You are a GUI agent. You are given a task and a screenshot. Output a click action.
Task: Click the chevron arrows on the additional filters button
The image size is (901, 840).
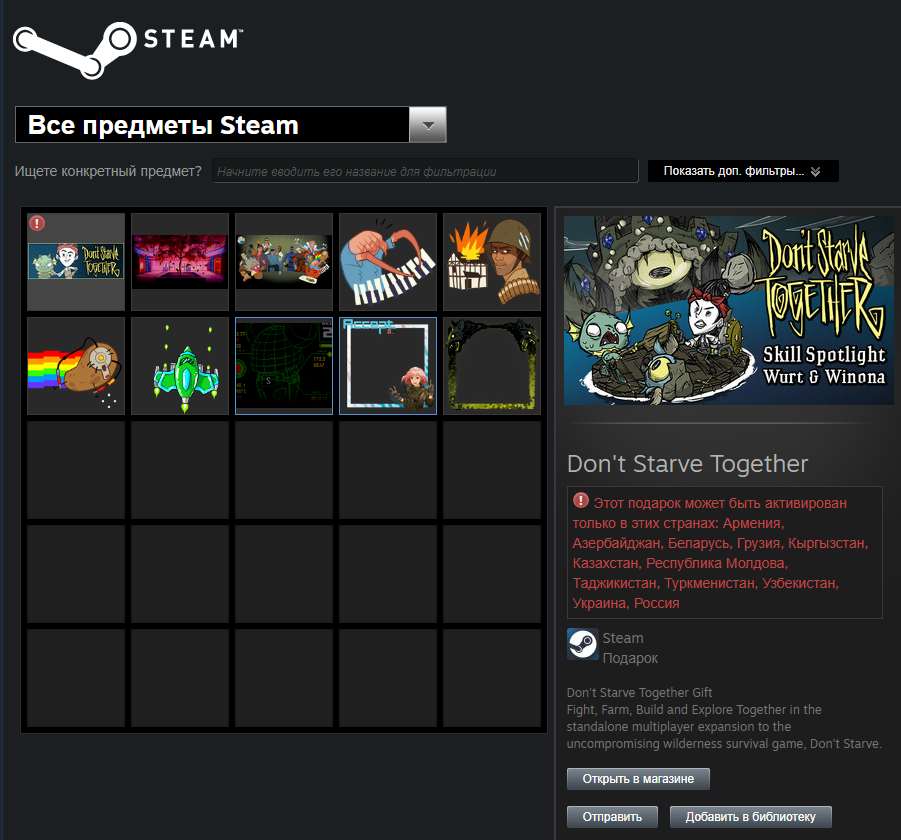click(x=816, y=170)
